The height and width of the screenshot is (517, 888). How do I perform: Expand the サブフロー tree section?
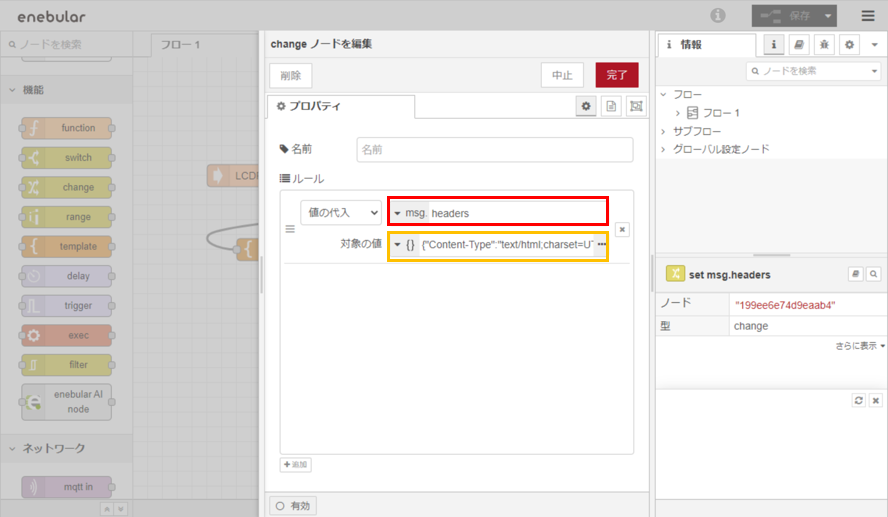664,131
